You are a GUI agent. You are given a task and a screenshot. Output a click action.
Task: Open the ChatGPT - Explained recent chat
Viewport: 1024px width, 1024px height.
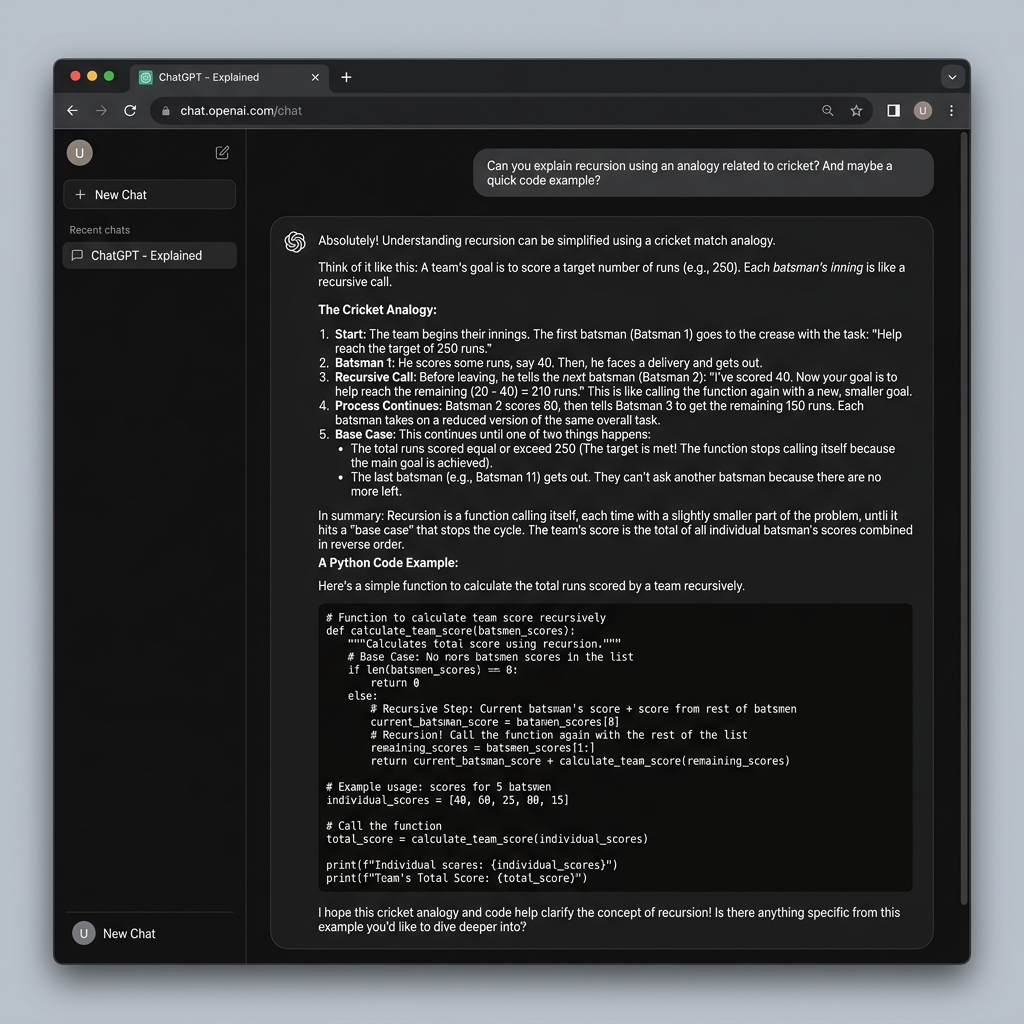coord(150,255)
